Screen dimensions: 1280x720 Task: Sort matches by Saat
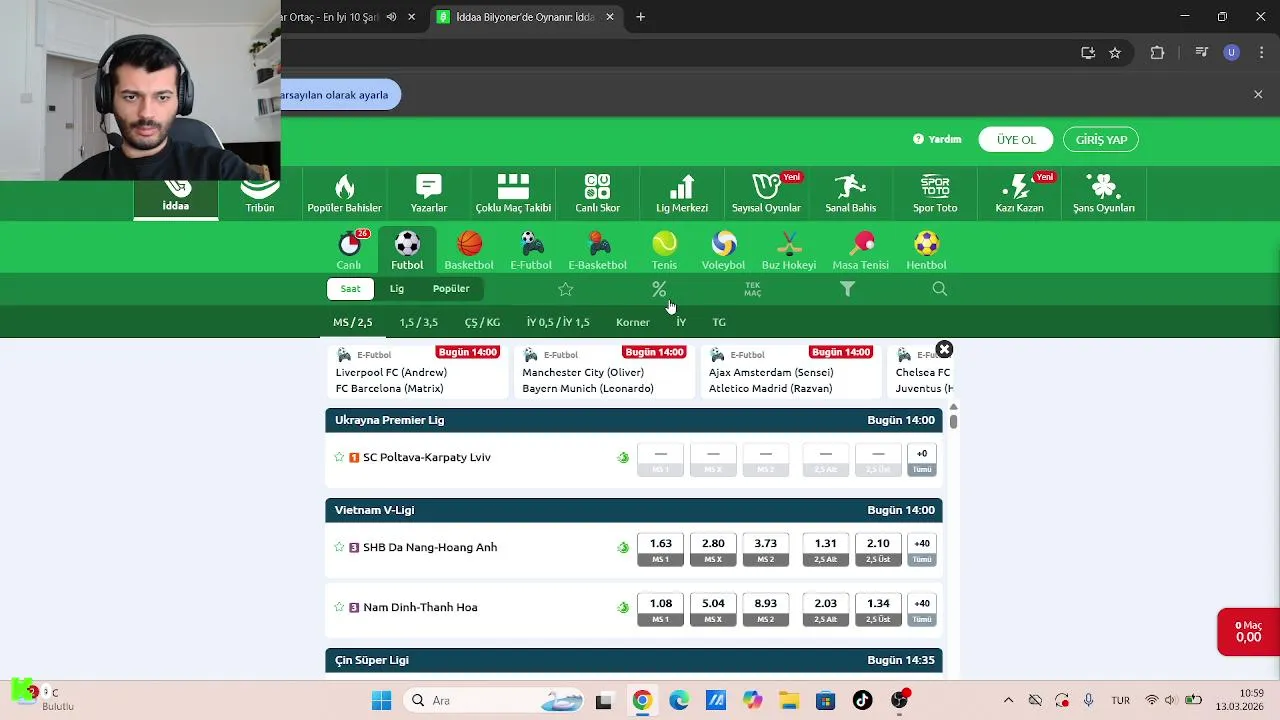[350, 289]
